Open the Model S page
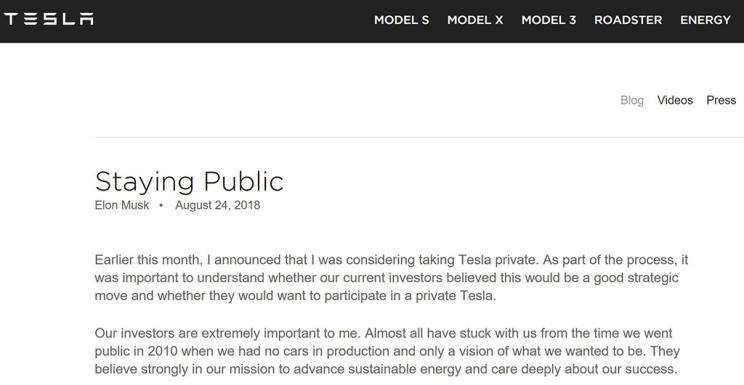 pos(401,20)
